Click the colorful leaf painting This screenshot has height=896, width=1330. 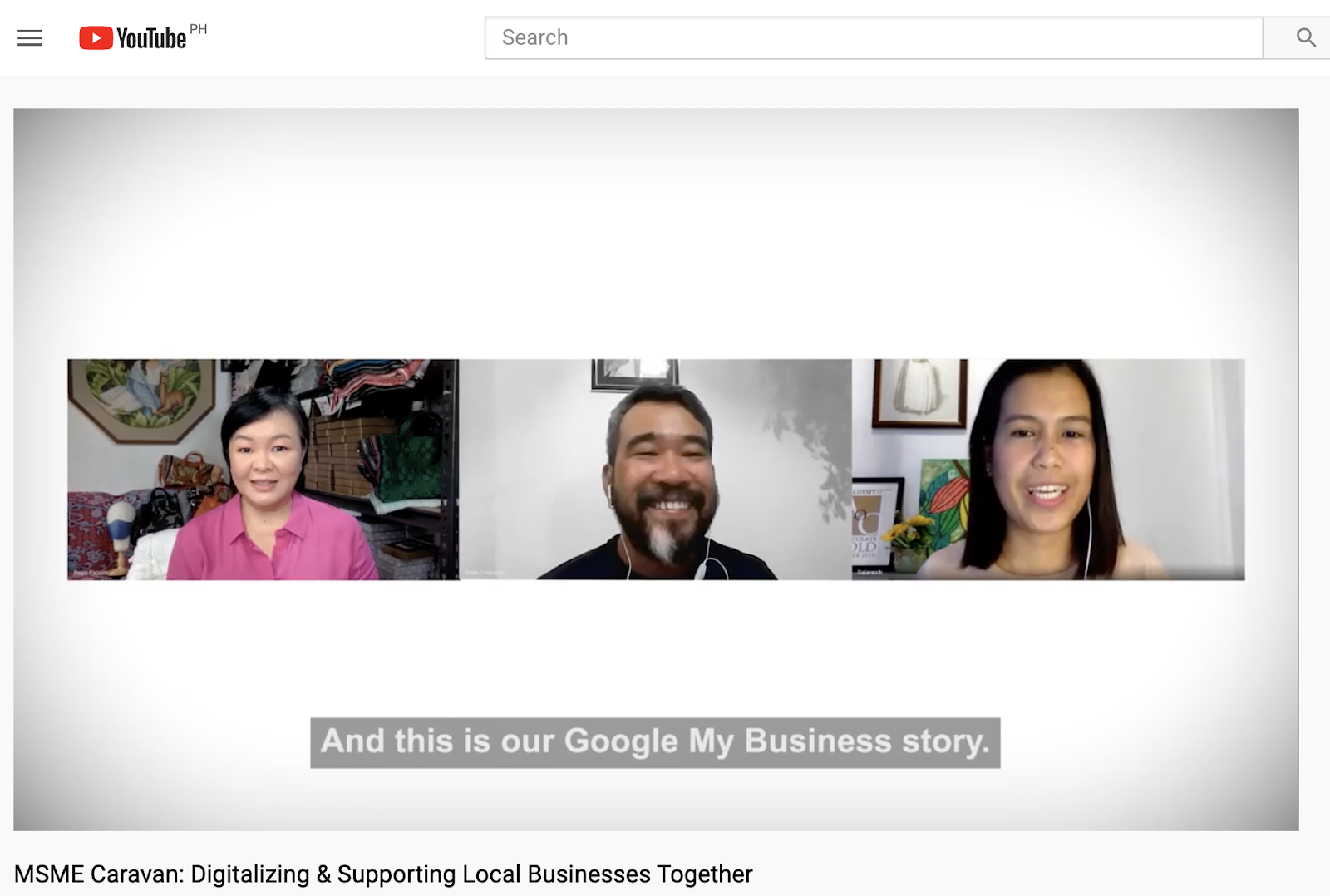click(943, 499)
